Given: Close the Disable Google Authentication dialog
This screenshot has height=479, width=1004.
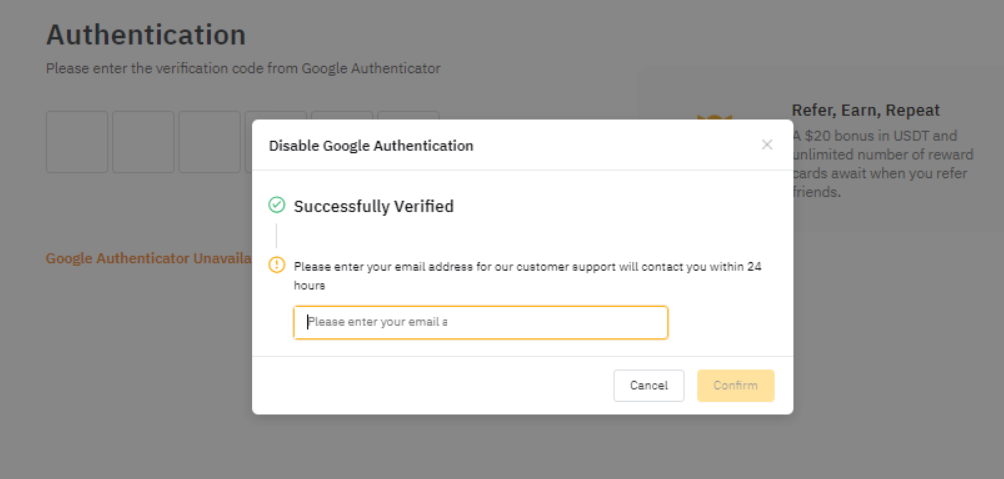Looking at the screenshot, I should coord(767,145).
